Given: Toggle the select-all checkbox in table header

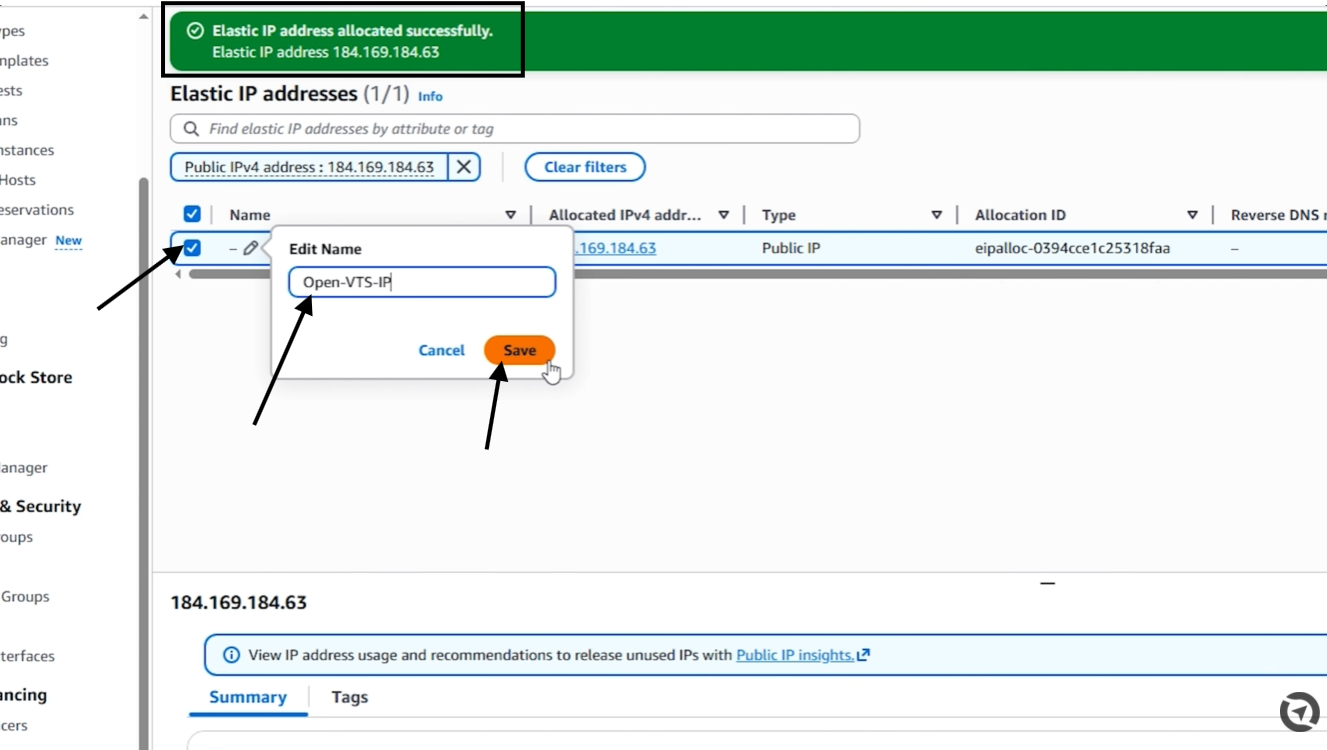Looking at the screenshot, I should click(192, 214).
